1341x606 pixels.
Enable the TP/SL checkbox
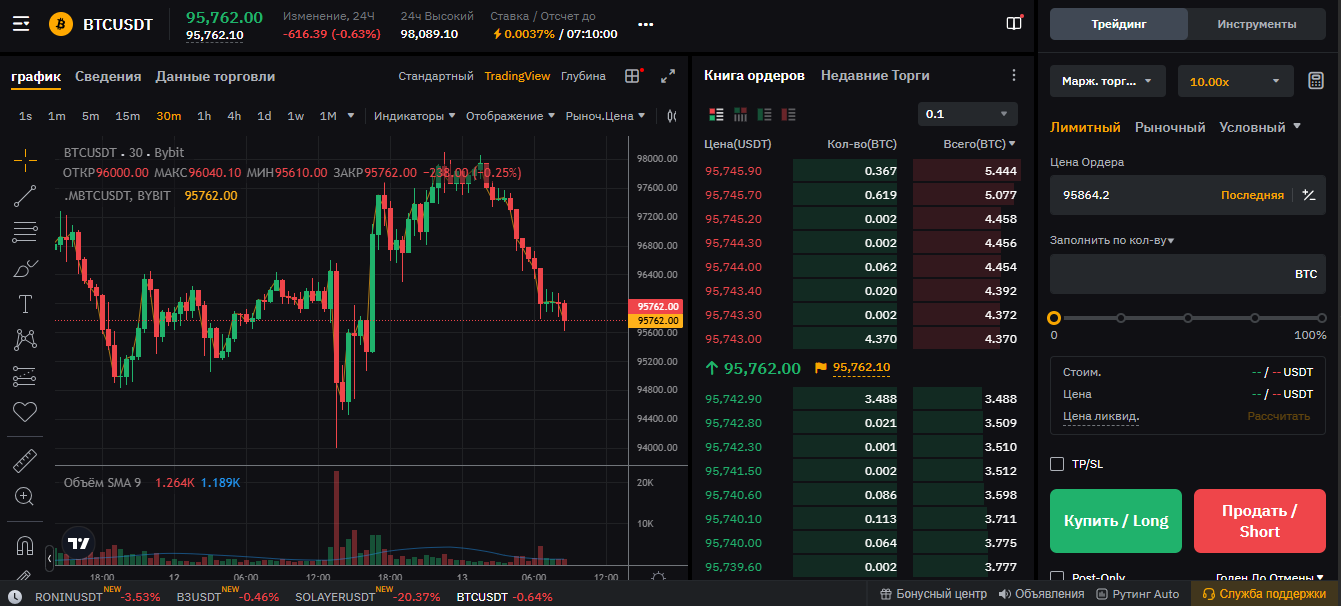[x=1057, y=464]
